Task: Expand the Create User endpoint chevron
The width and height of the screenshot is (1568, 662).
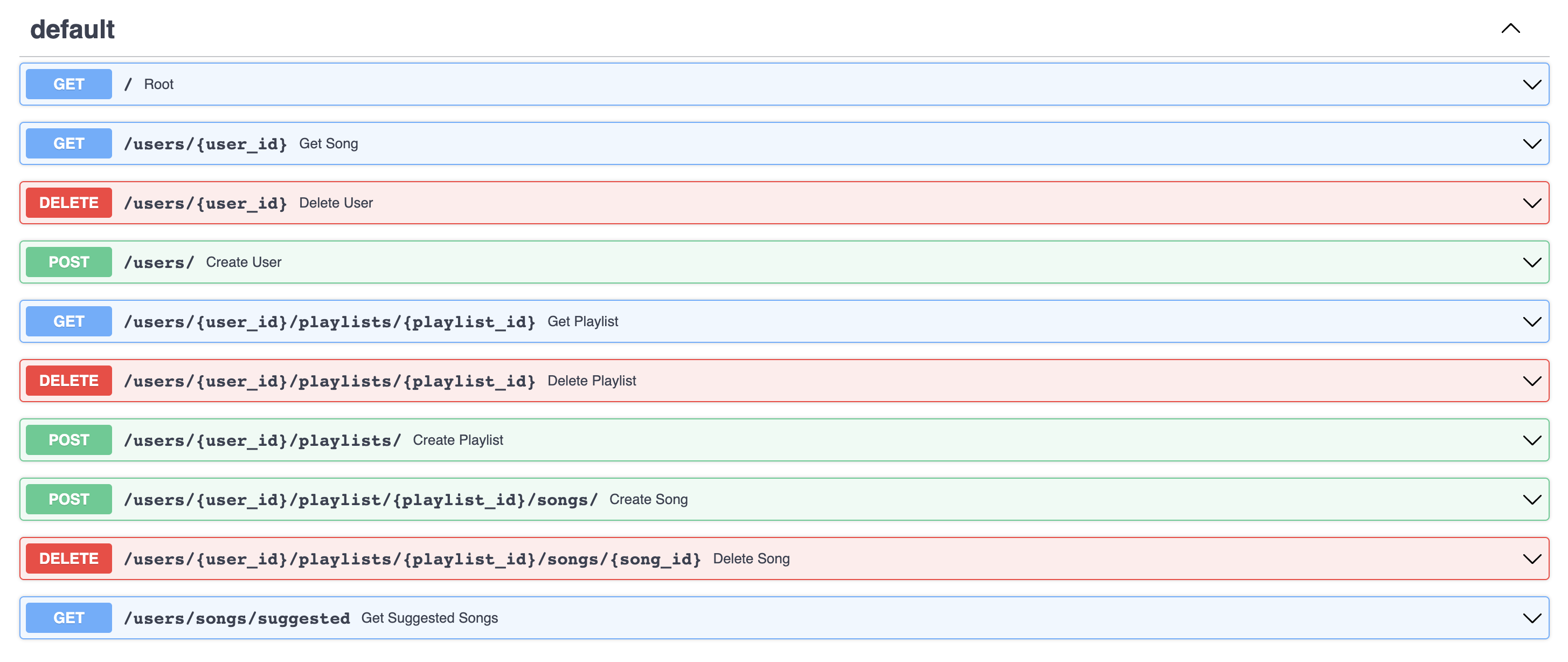Action: pyautogui.click(x=1531, y=263)
